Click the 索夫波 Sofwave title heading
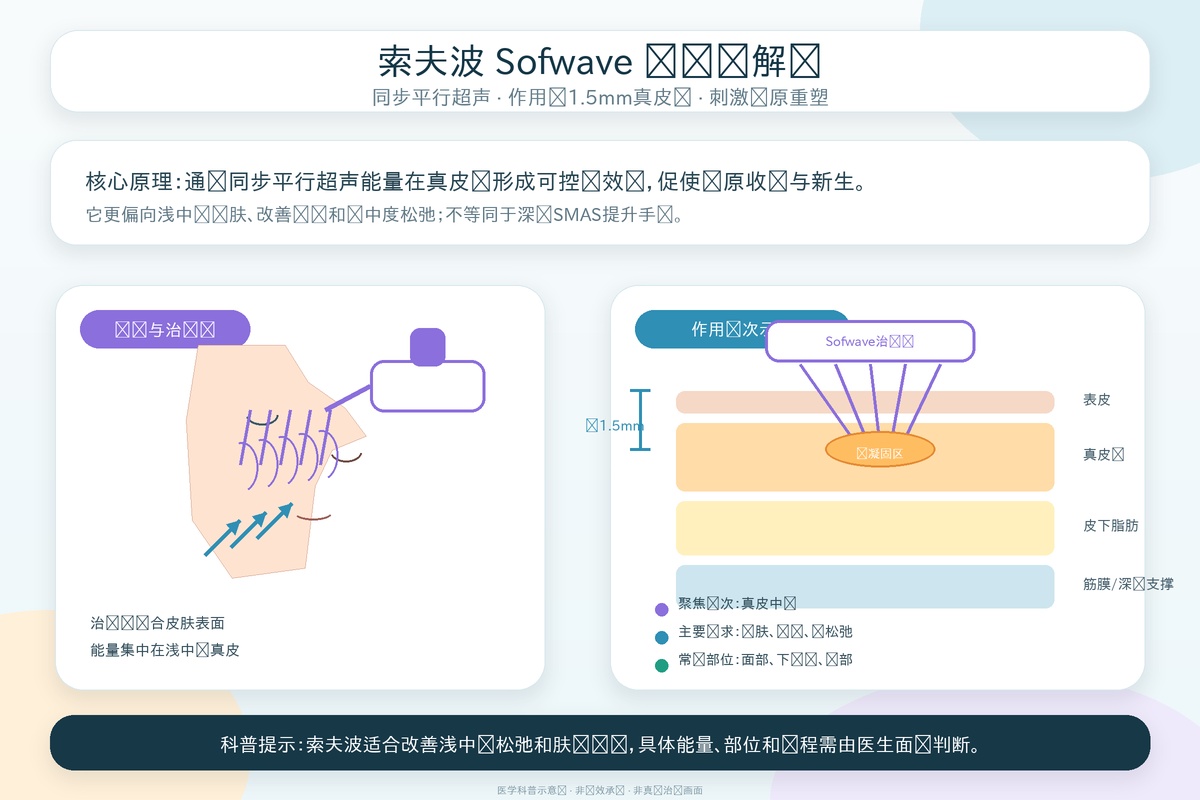 (x=600, y=62)
